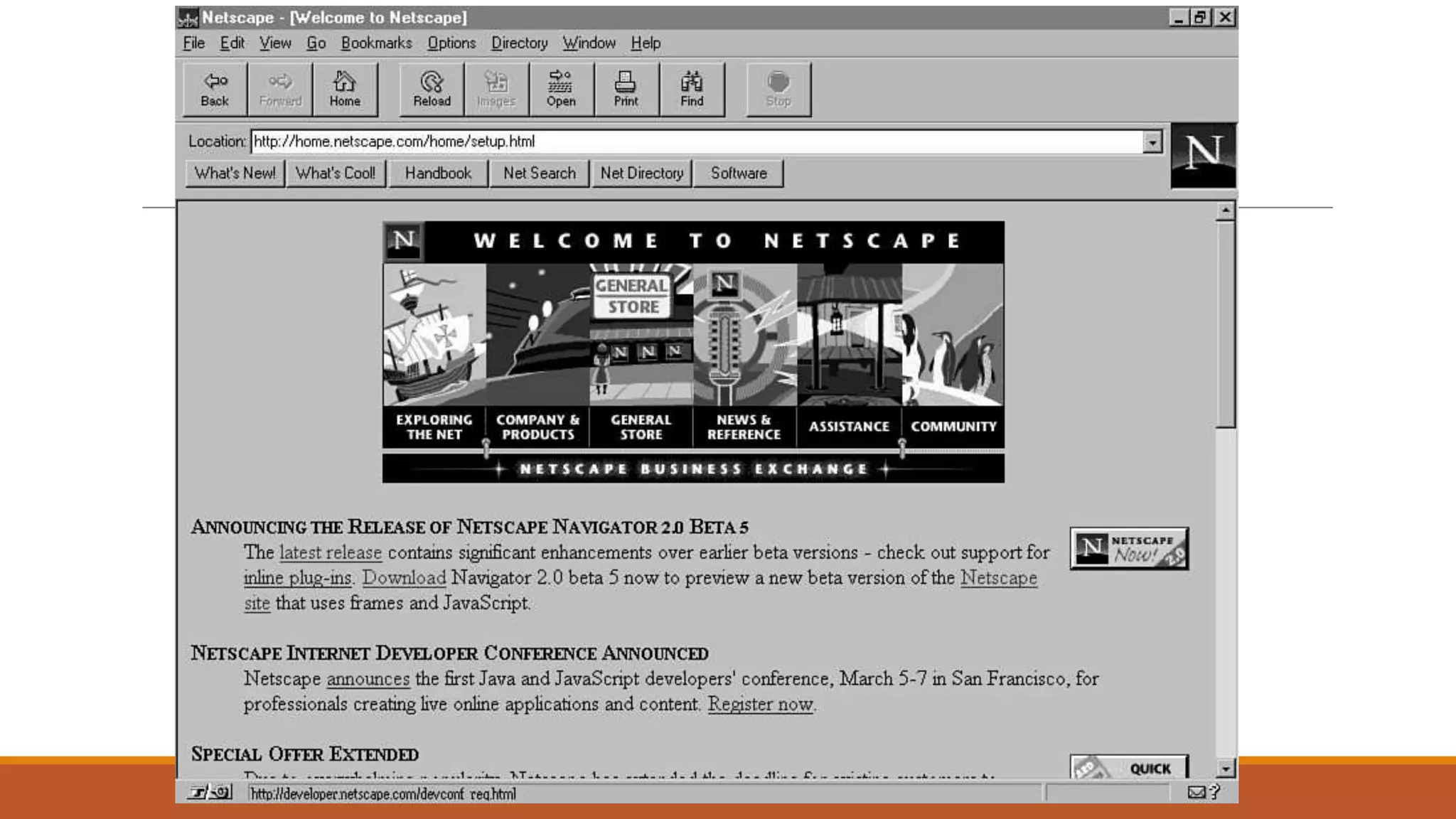This screenshot has width=1456, height=819.
Task: Click the Find binoculars button
Action: coord(692,89)
